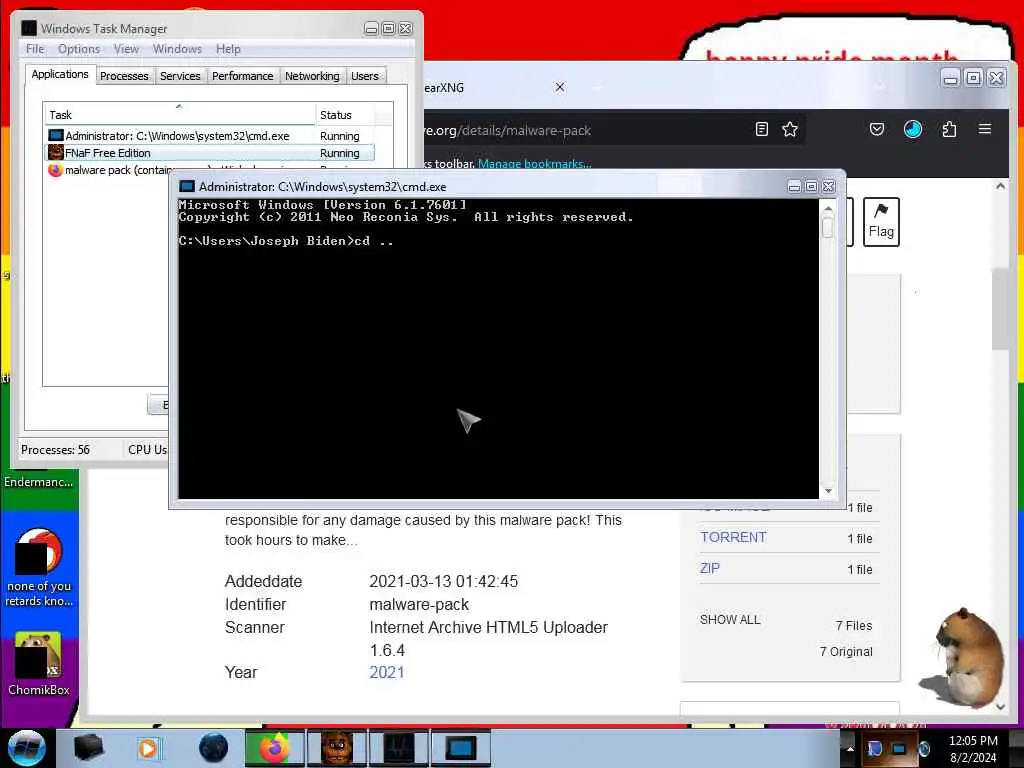This screenshot has height=768, width=1024.
Task: Click the Manage bookmarks link
Action: click(x=534, y=163)
